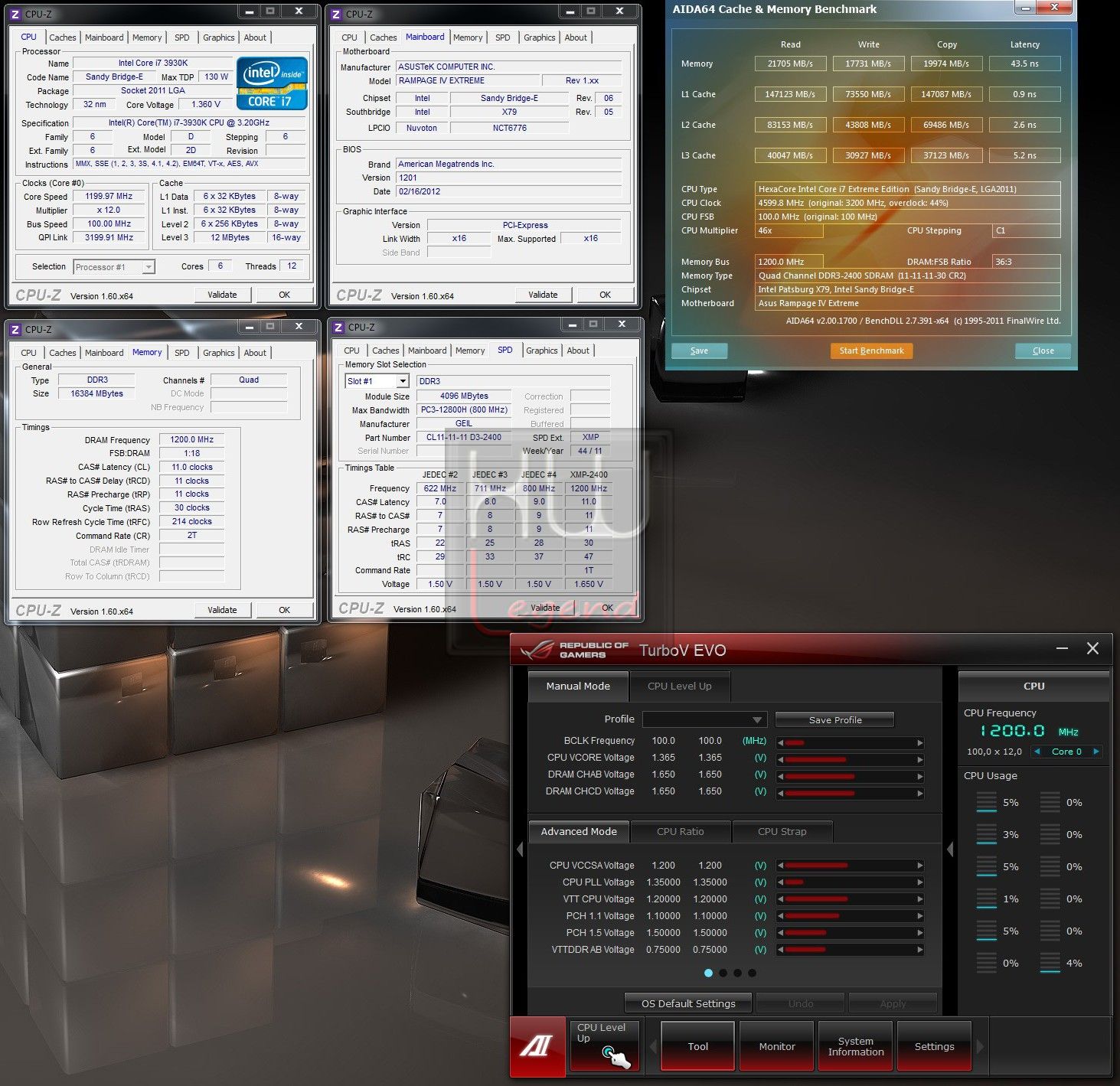
Task: Click the left arrow beside the Tool button
Action: [x=653, y=1046]
